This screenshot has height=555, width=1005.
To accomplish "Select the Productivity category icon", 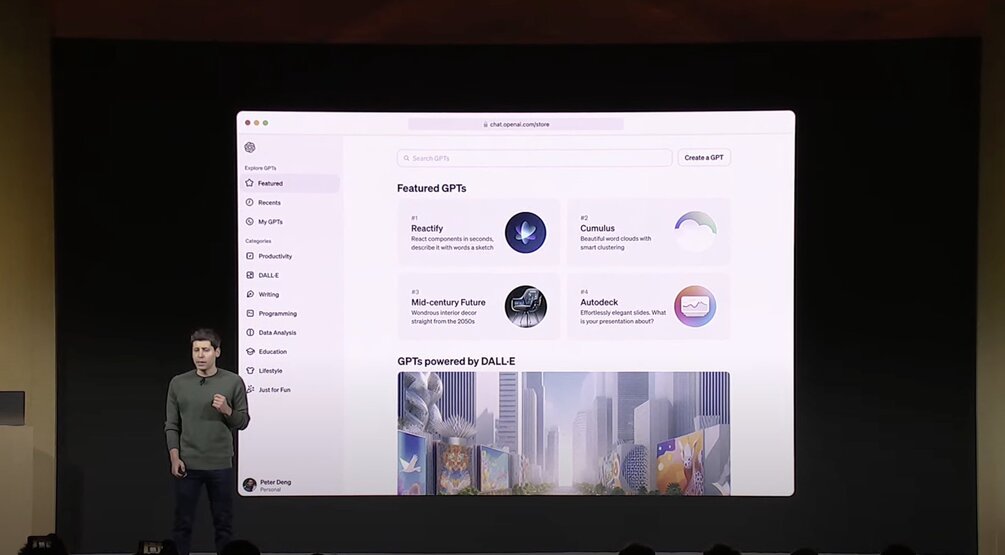I will click(x=250, y=256).
